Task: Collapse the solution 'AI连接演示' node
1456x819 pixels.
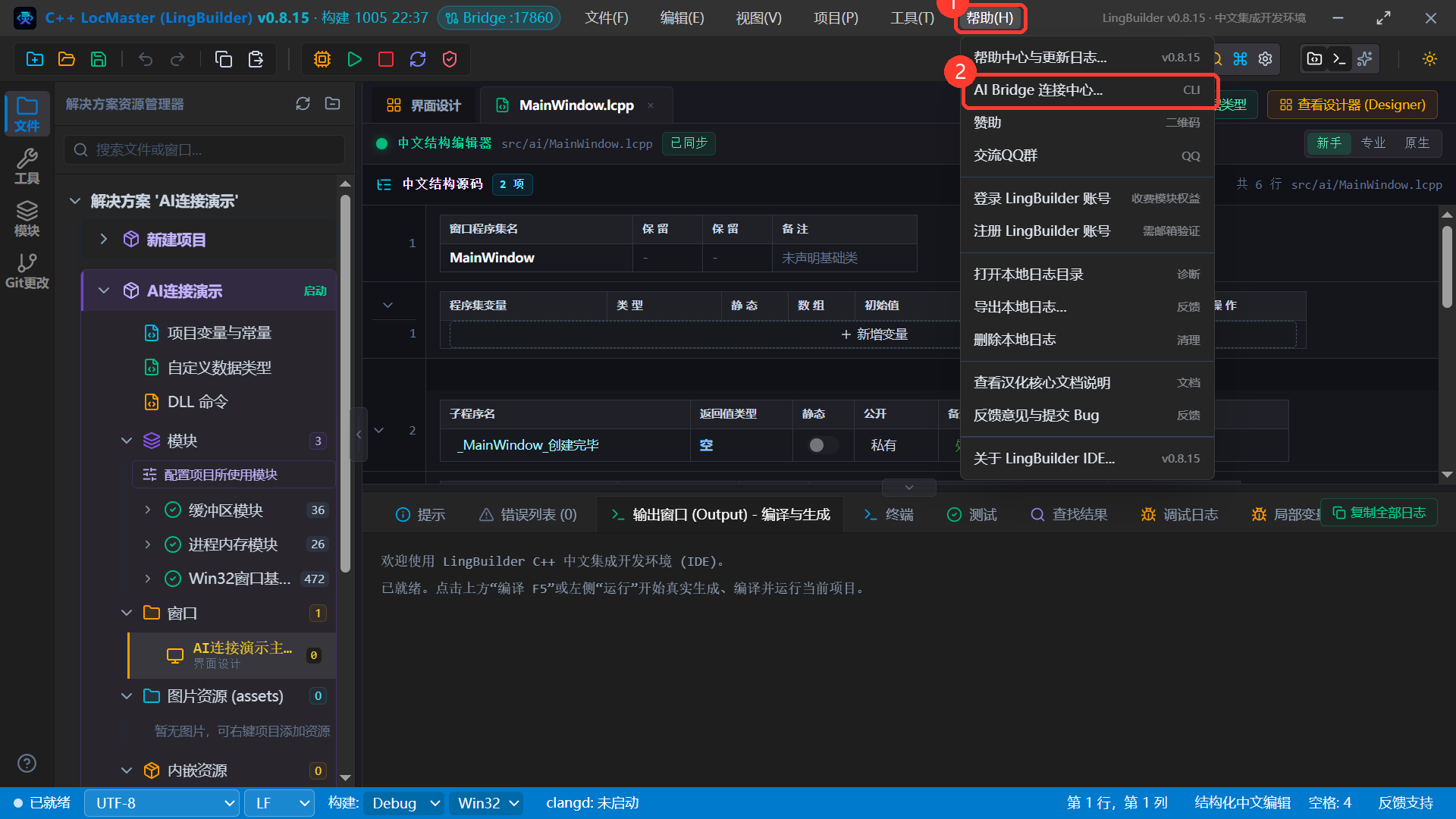Action: (x=74, y=201)
